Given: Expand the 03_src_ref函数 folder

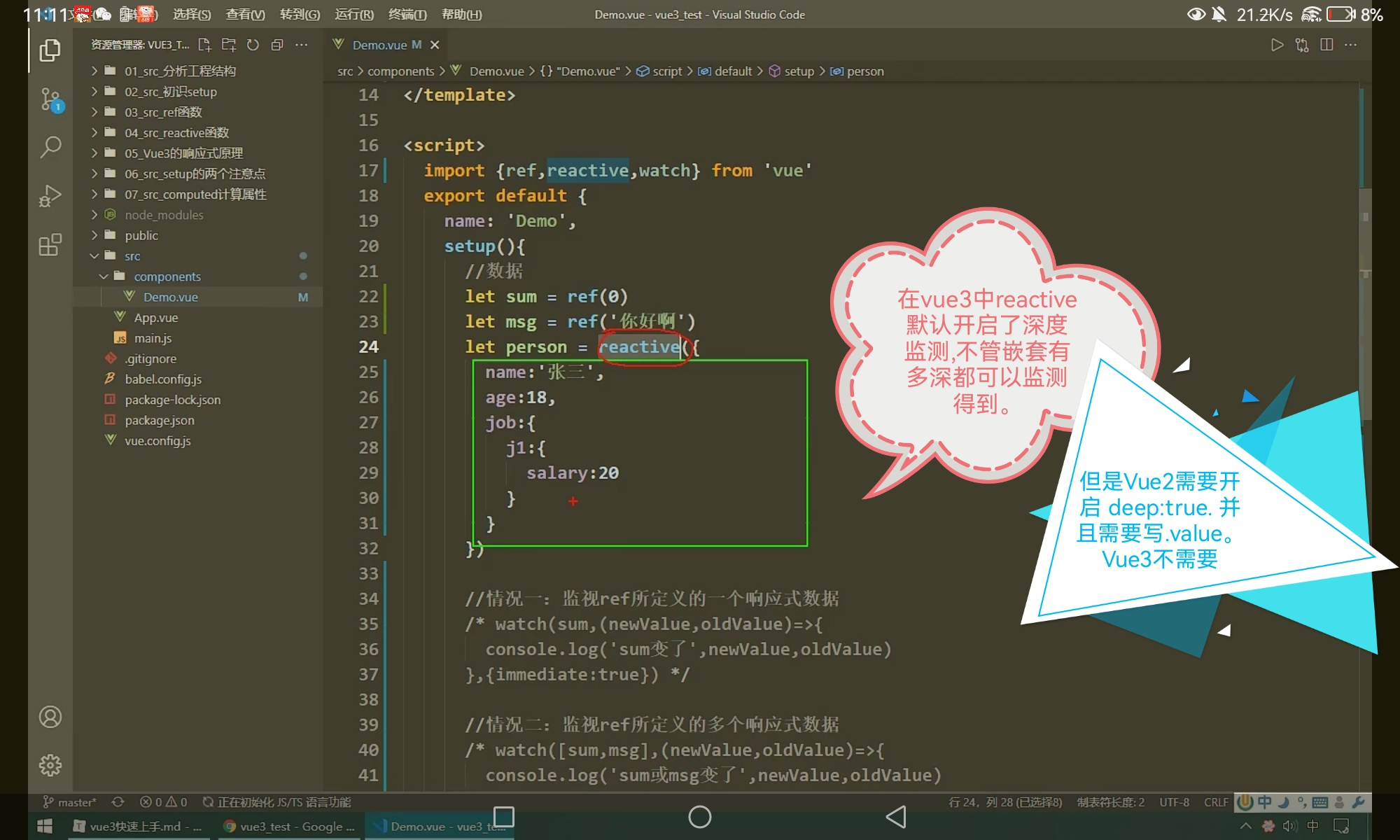Looking at the screenshot, I should pyautogui.click(x=163, y=112).
